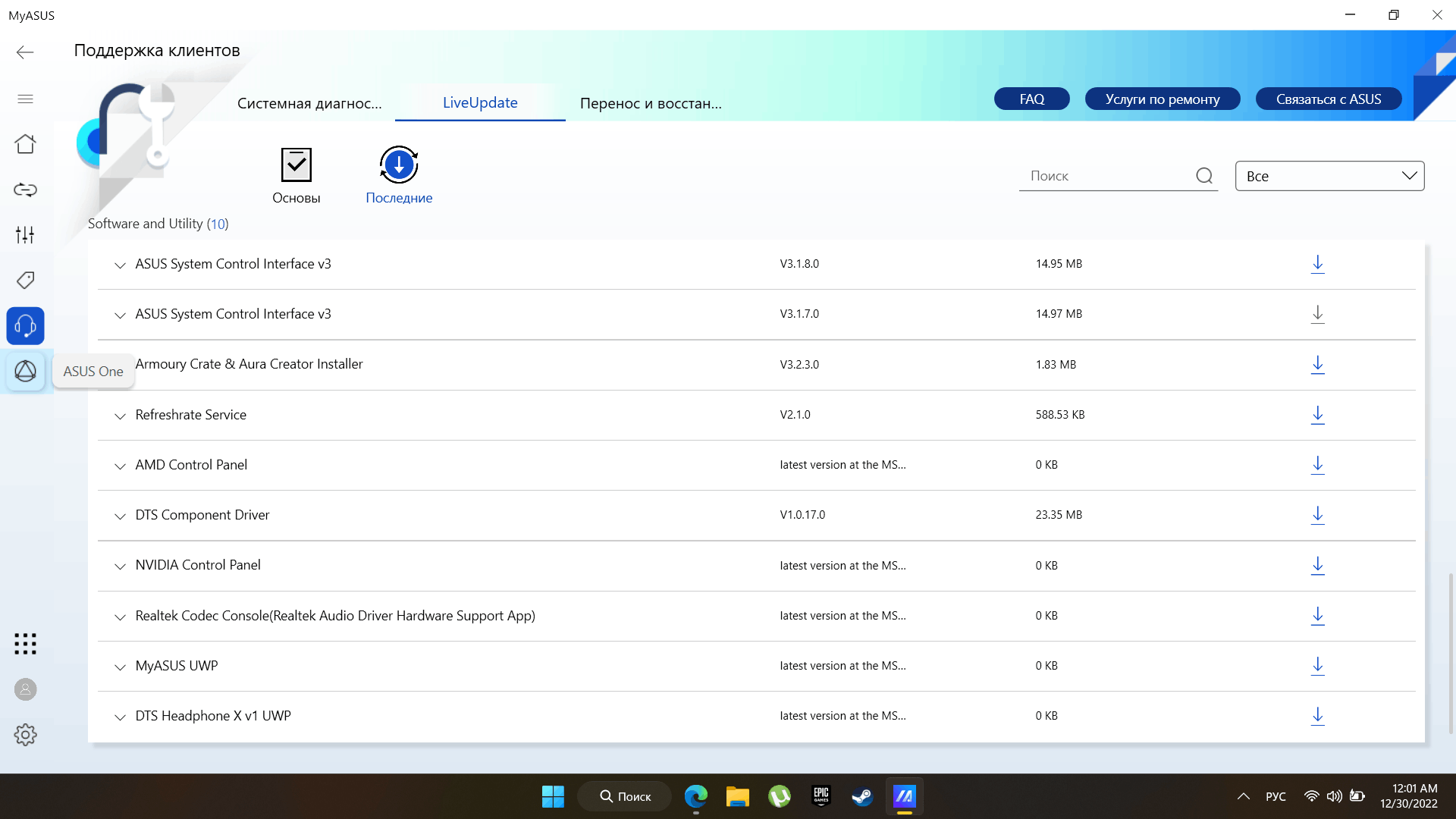Screen dimensions: 1456x819
Task: Select the Основы checkmark icon
Action: pyautogui.click(x=297, y=165)
